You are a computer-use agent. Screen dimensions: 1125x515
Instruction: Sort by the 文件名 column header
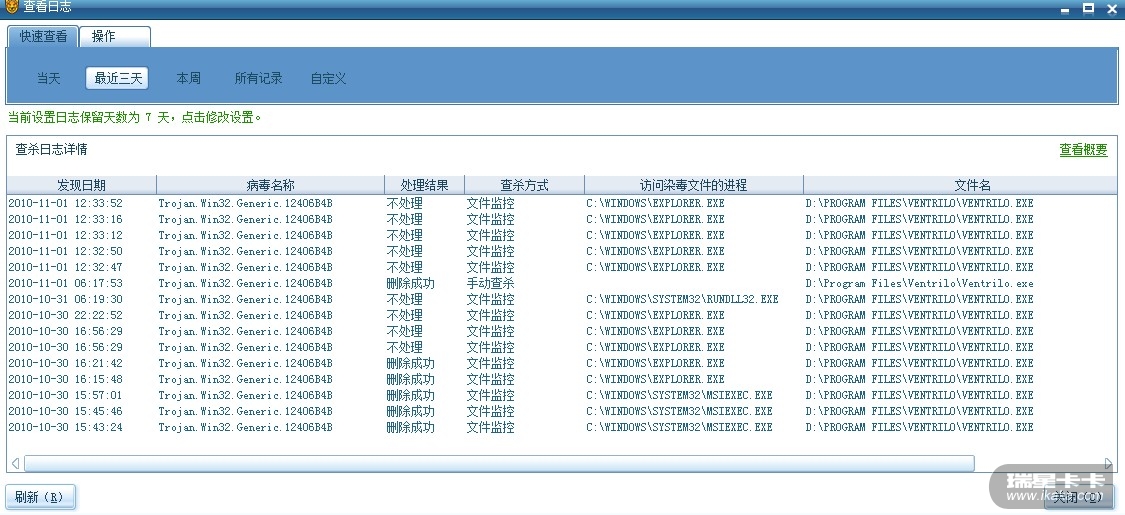pos(961,185)
